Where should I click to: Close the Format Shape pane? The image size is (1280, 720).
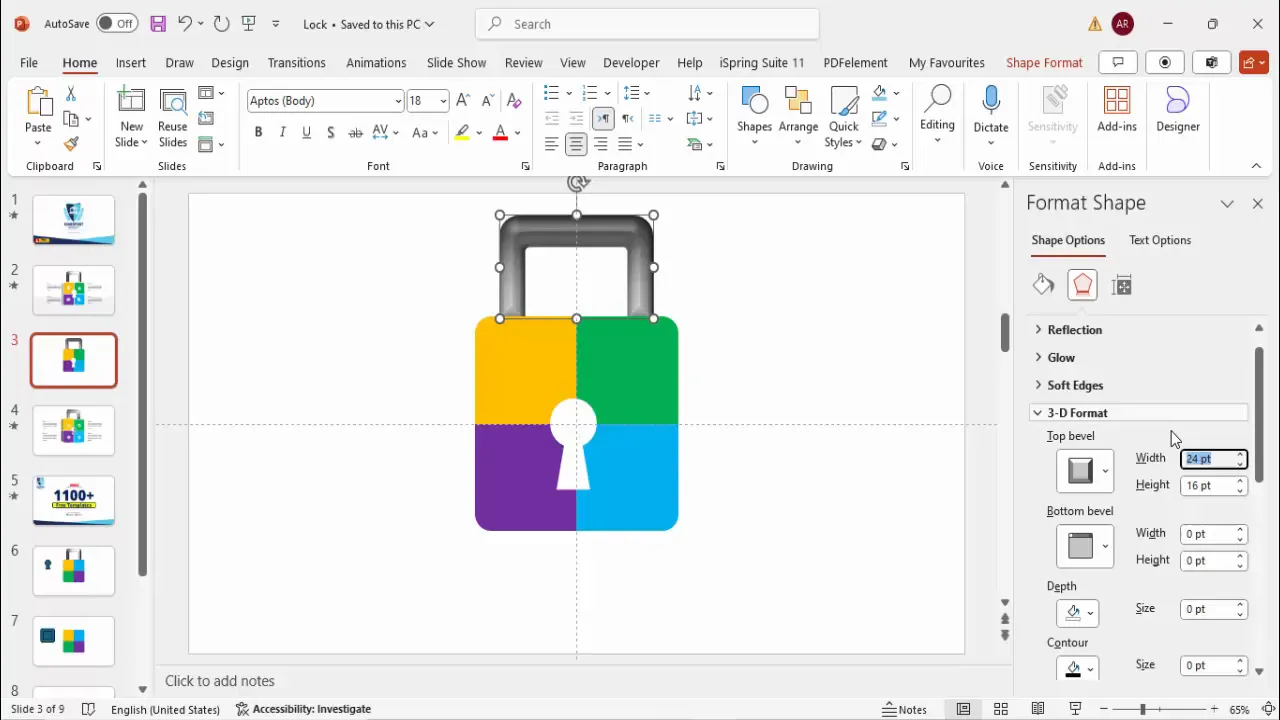pos(1258,203)
